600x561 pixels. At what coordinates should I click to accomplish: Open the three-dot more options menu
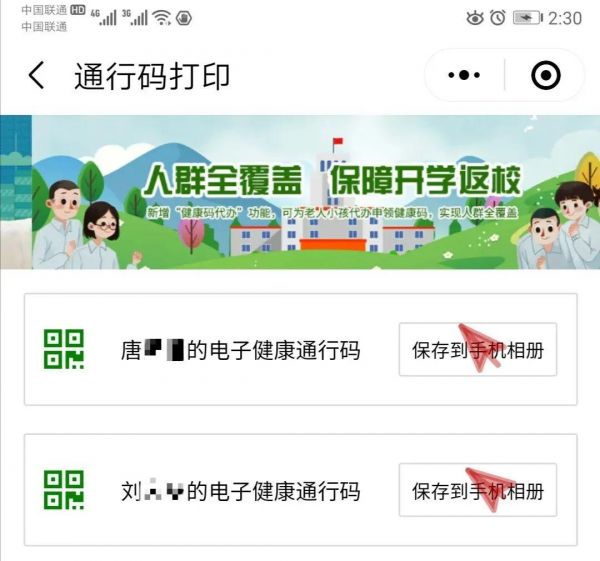(464, 75)
